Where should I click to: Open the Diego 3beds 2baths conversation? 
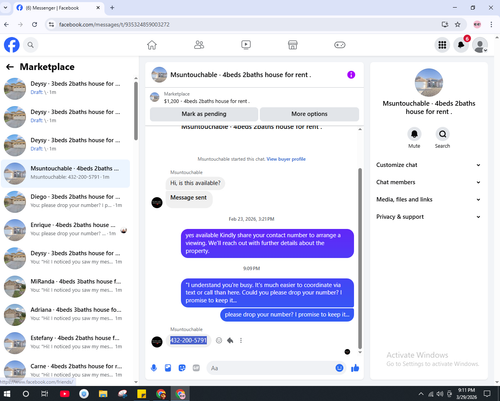point(66,201)
